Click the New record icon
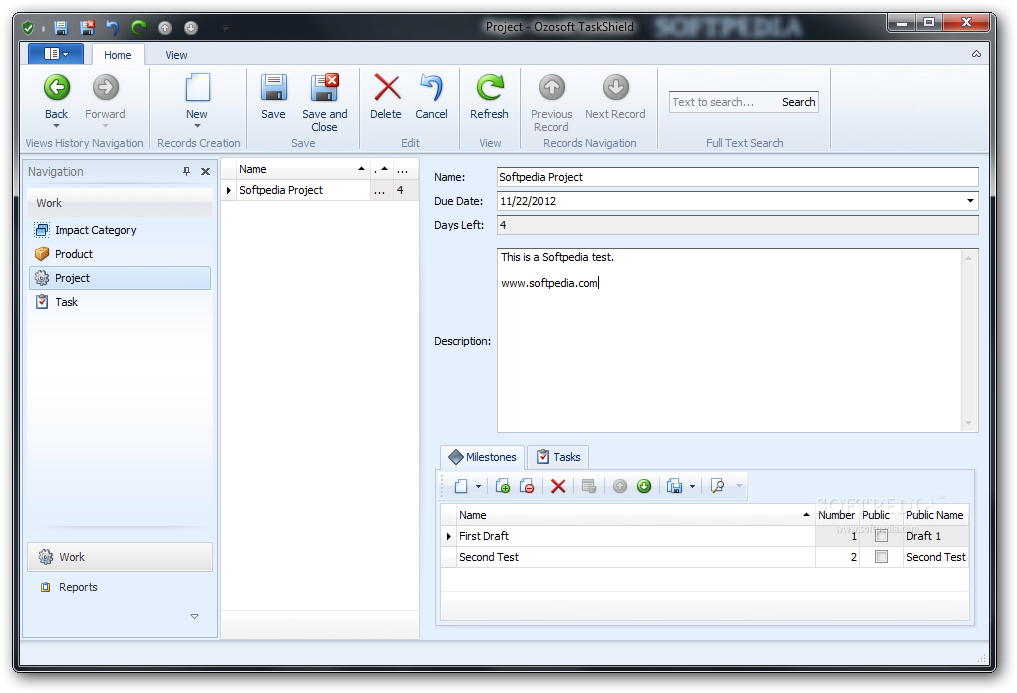1017x693 pixels. [197, 88]
